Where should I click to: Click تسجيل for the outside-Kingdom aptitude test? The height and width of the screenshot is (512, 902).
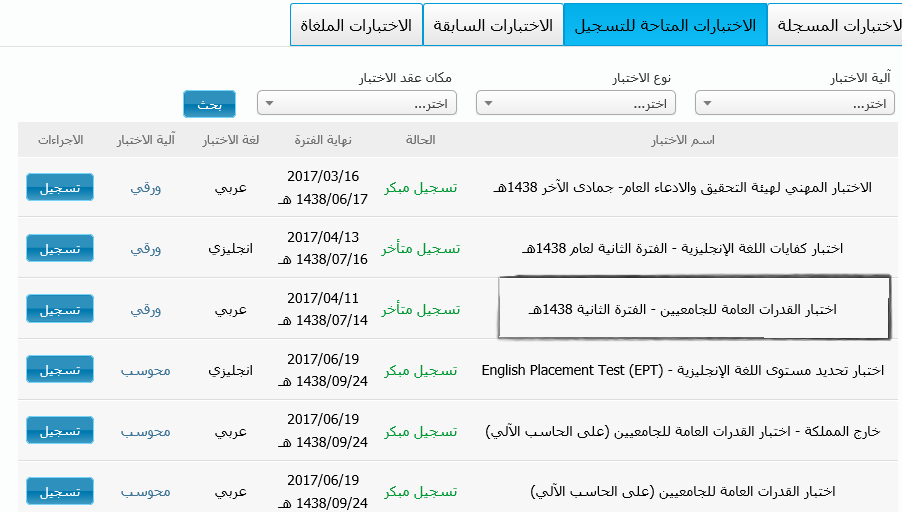(59, 430)
